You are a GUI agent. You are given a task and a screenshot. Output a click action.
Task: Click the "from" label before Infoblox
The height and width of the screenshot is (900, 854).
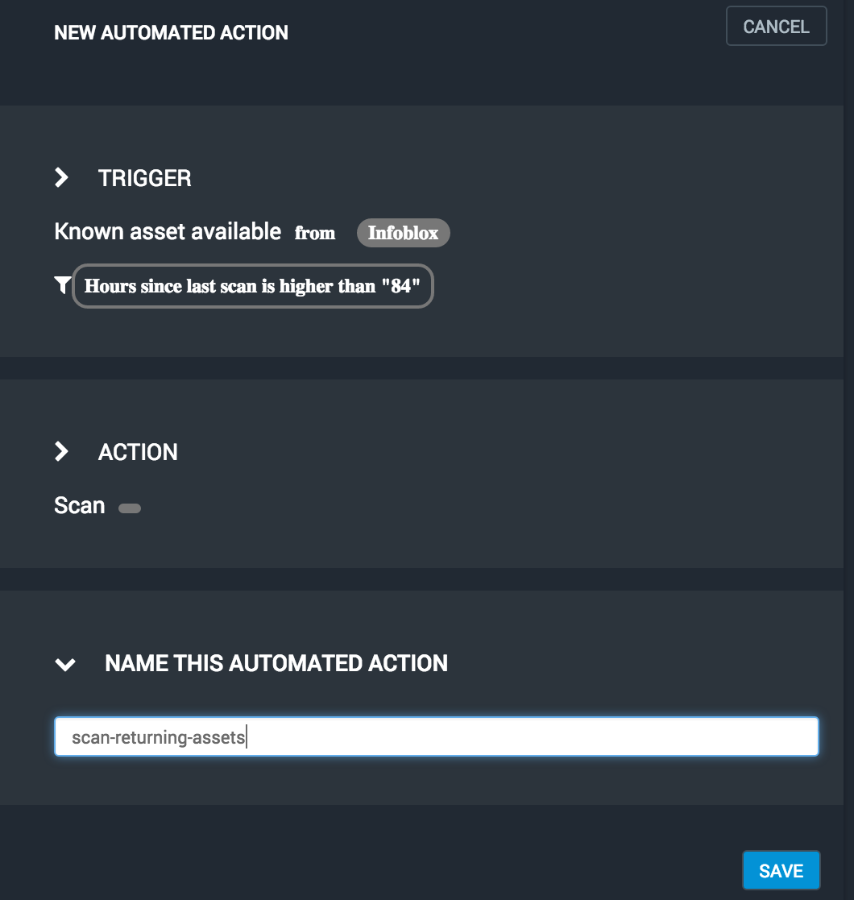tap(315, 233)
